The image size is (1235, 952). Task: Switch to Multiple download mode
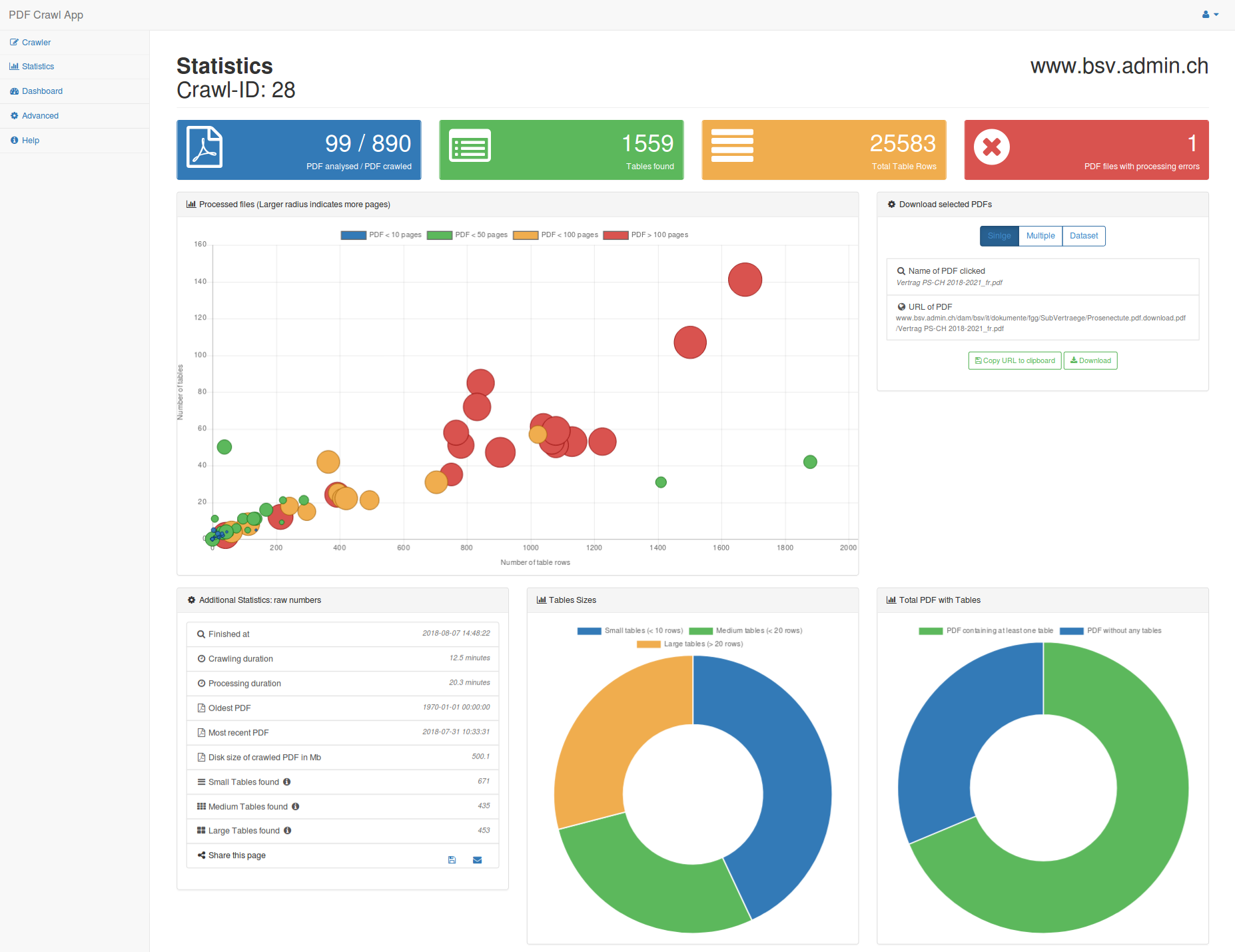[1040, 236]
